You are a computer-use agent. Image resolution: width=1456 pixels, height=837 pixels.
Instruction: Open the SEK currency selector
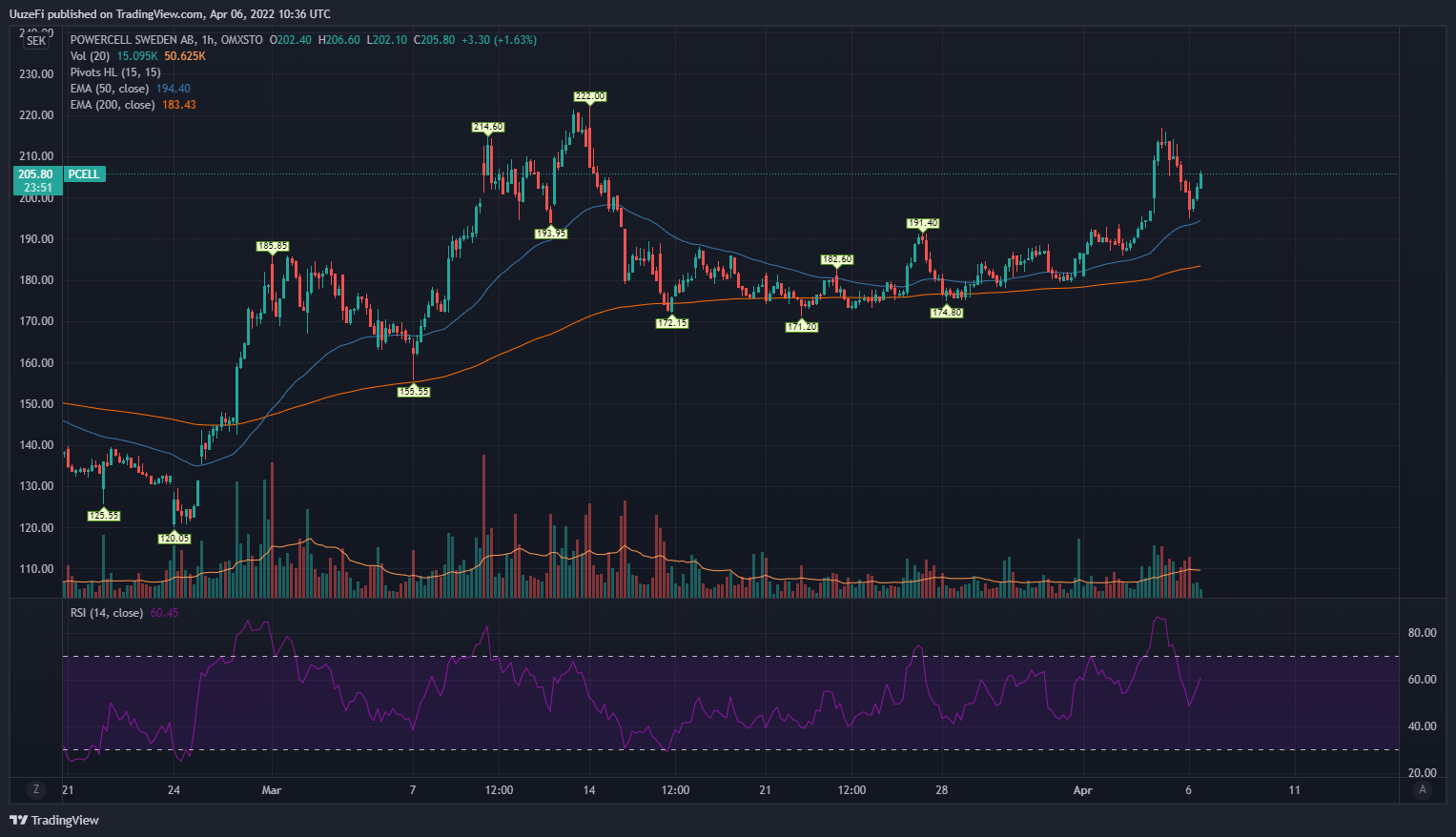(36, 41)
